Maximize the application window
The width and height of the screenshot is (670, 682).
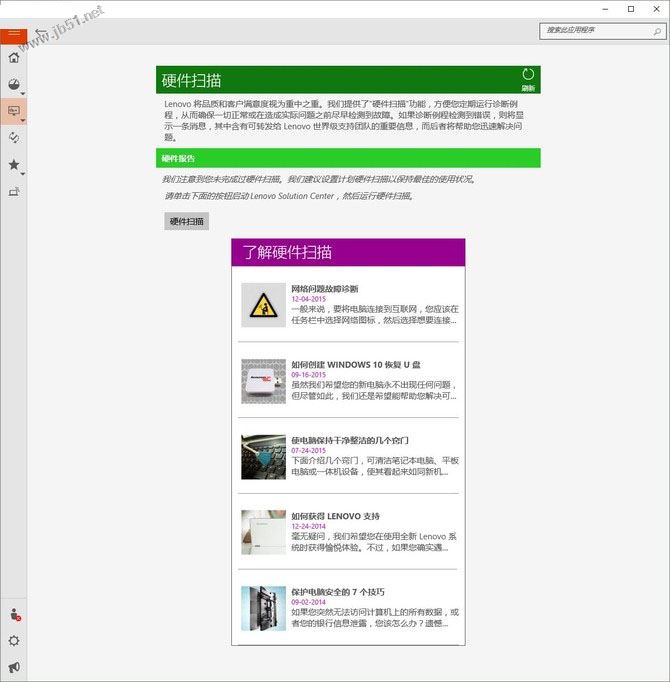click(x=631, y=9)
